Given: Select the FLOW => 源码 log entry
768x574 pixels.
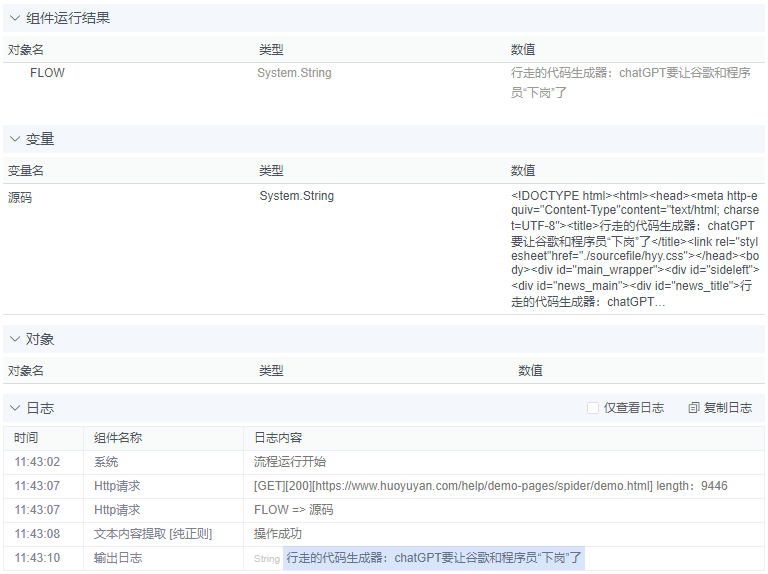Looking at the screenshot, I should (x=293, y=510).
